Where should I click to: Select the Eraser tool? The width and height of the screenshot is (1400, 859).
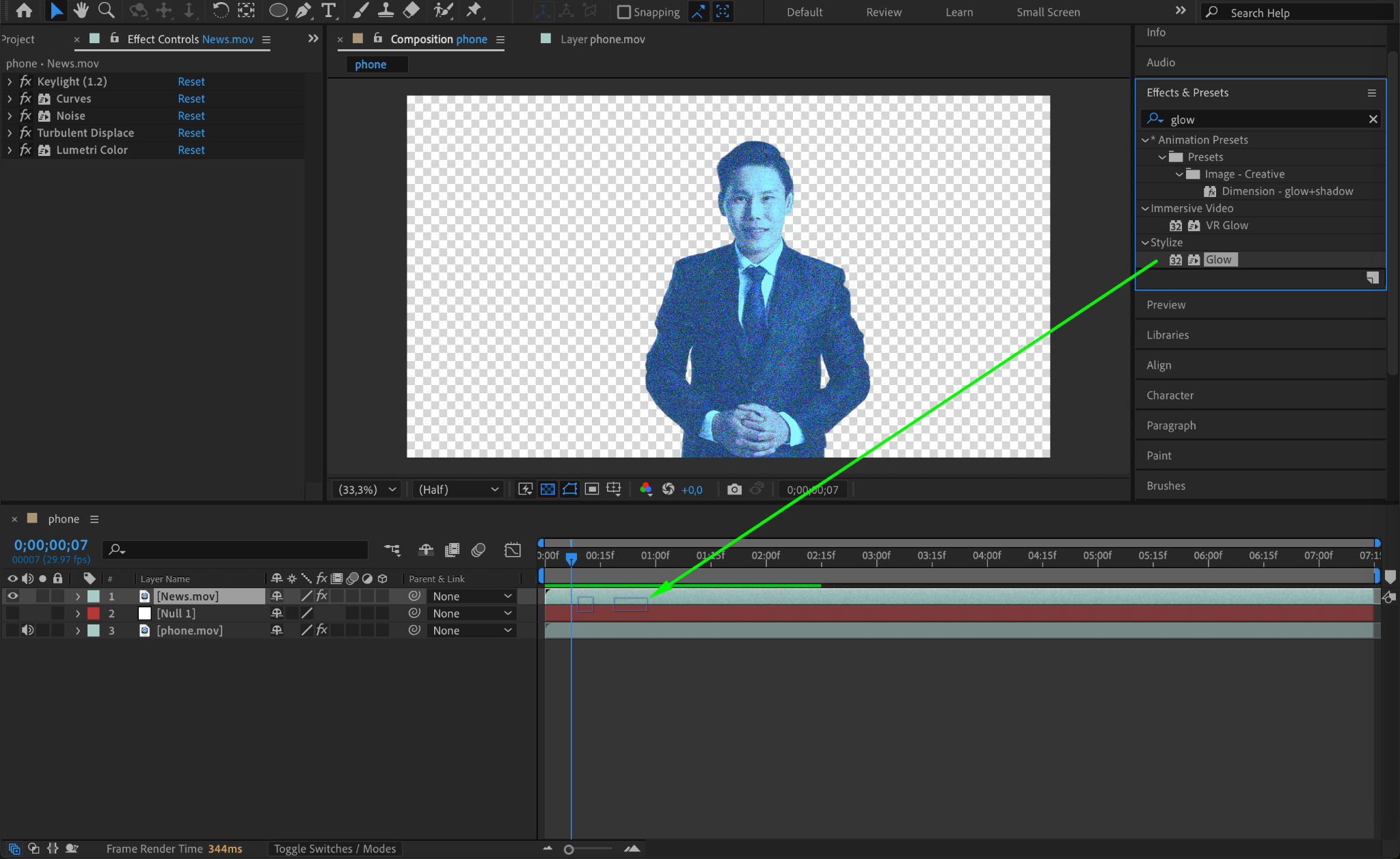(x=411, y=10)
